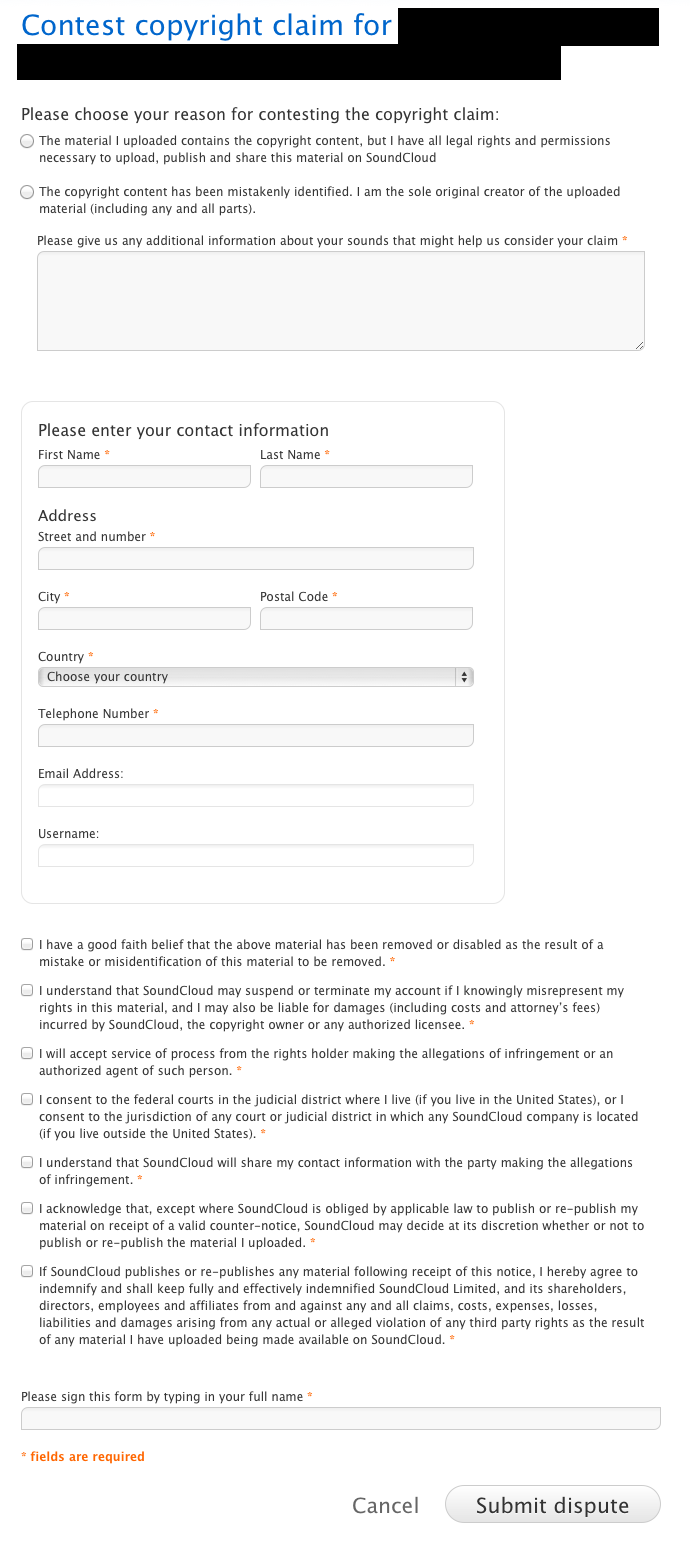Check the good faith belief checkbox
690x1542 pixels.
[27, 945]
